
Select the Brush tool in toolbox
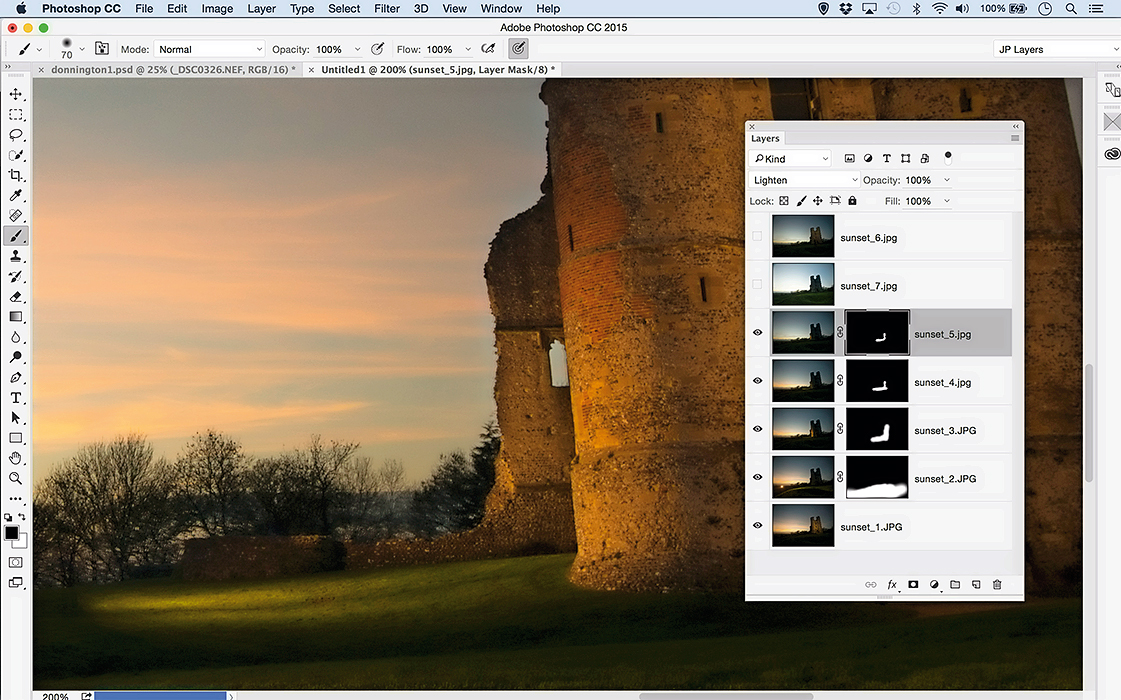16,235
